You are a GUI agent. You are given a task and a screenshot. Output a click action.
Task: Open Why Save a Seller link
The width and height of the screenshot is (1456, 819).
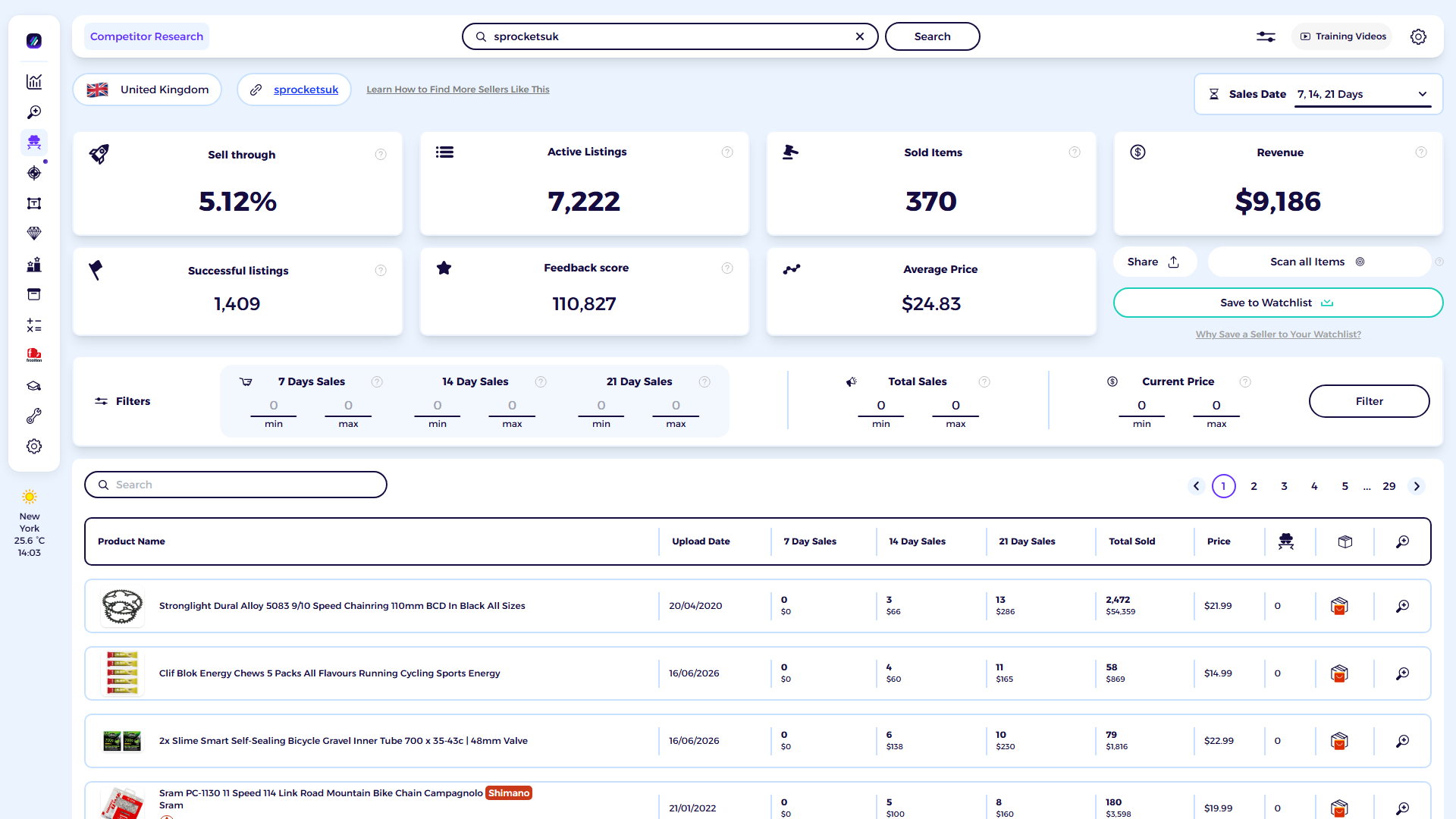[x=1278, y=334]
